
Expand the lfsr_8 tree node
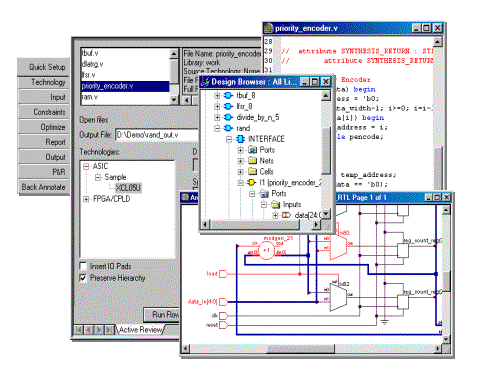217,107
